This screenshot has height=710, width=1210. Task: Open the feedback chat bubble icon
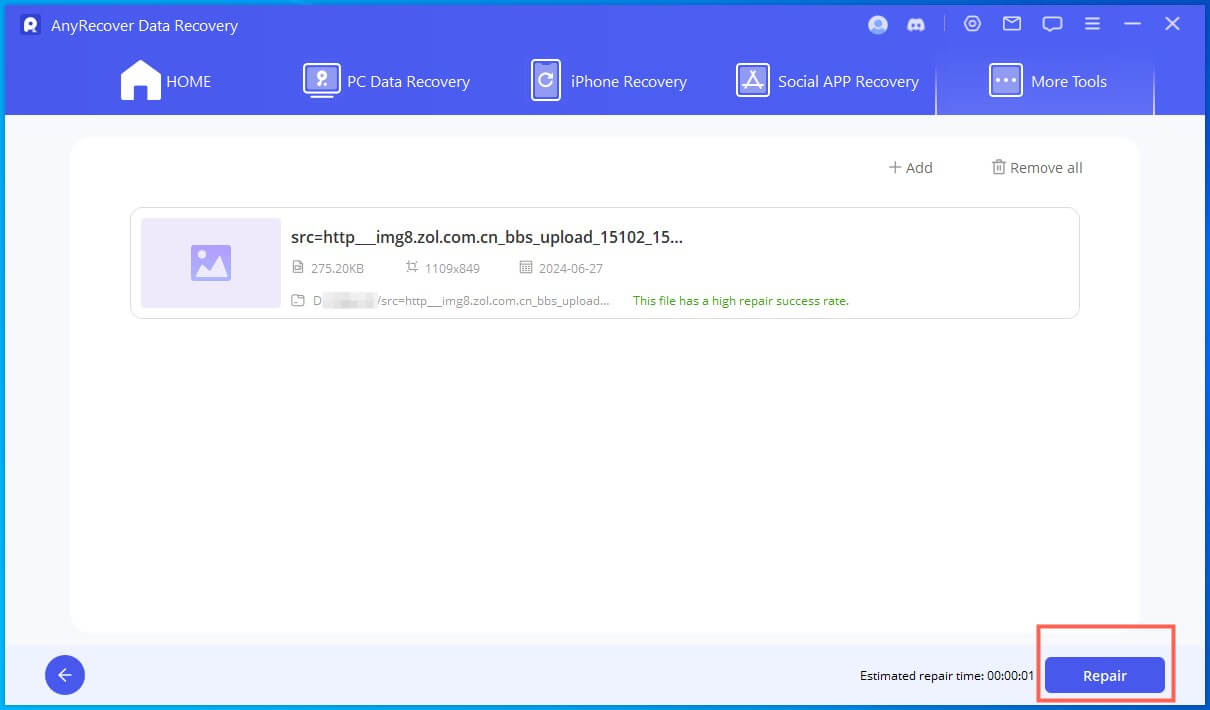point(1052,25)
